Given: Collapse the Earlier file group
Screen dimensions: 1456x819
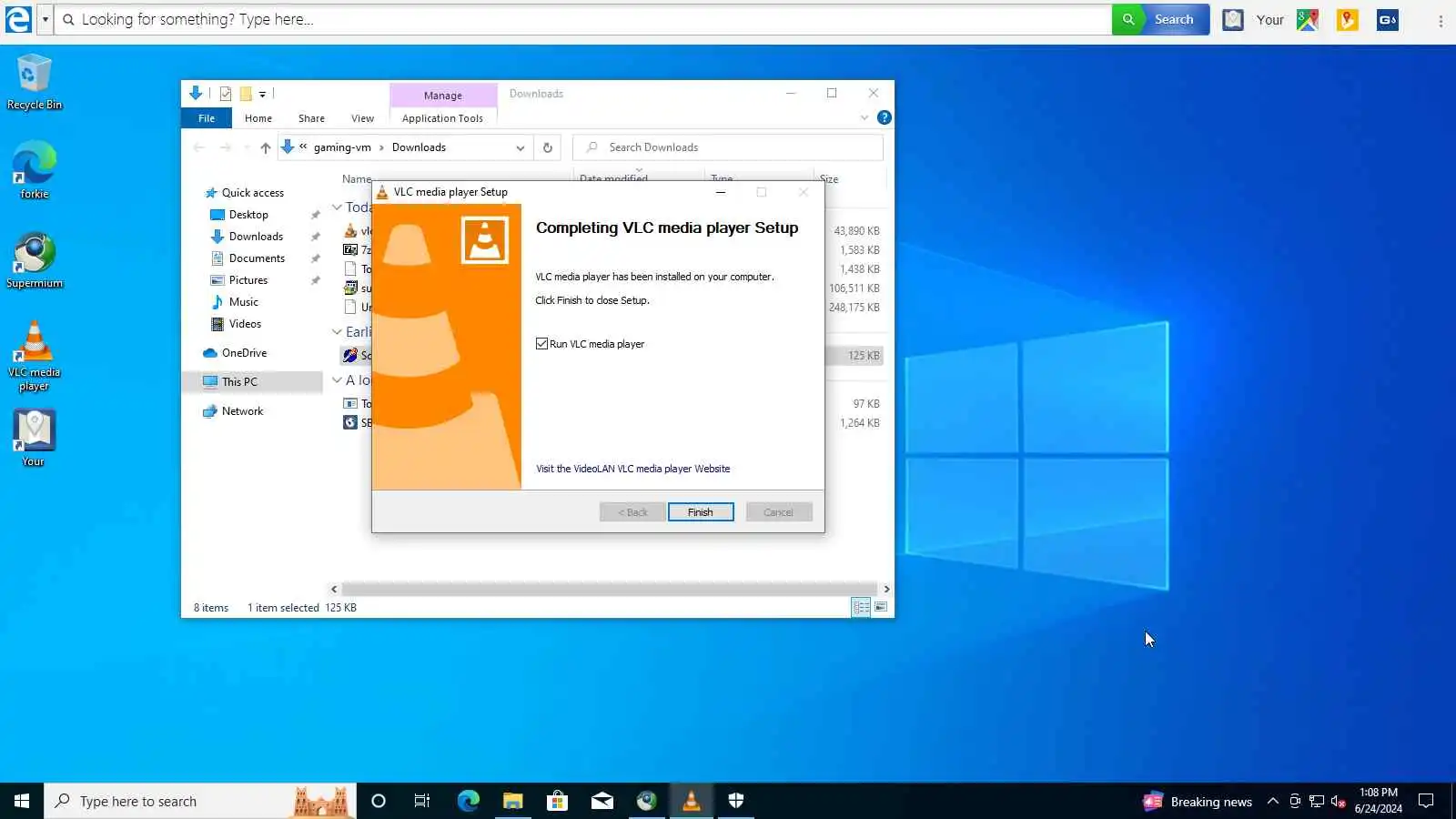Looking at the screenshot, I should pos(337,332).
